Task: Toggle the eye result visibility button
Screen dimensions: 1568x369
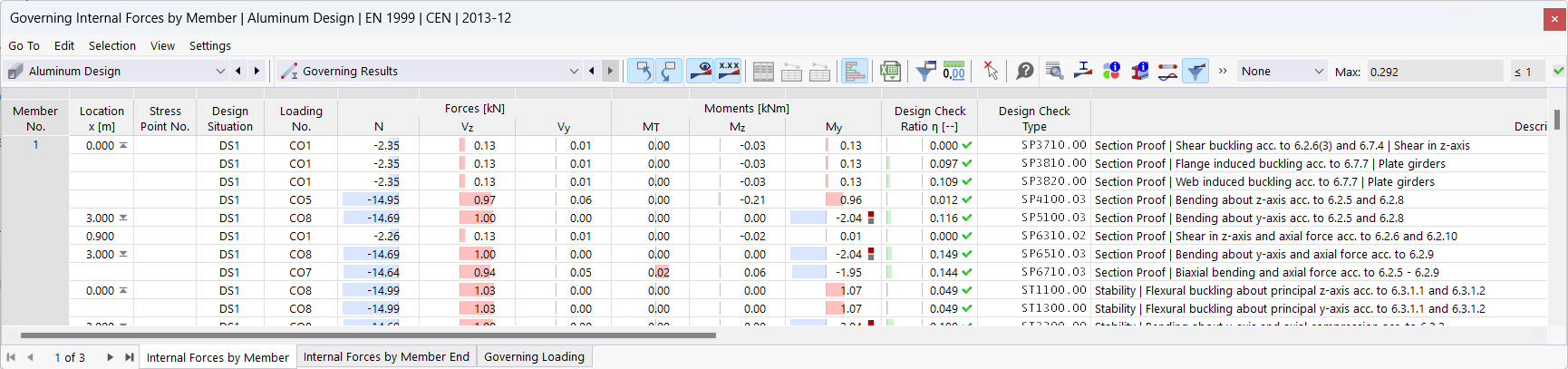Action: click(700, 71)
